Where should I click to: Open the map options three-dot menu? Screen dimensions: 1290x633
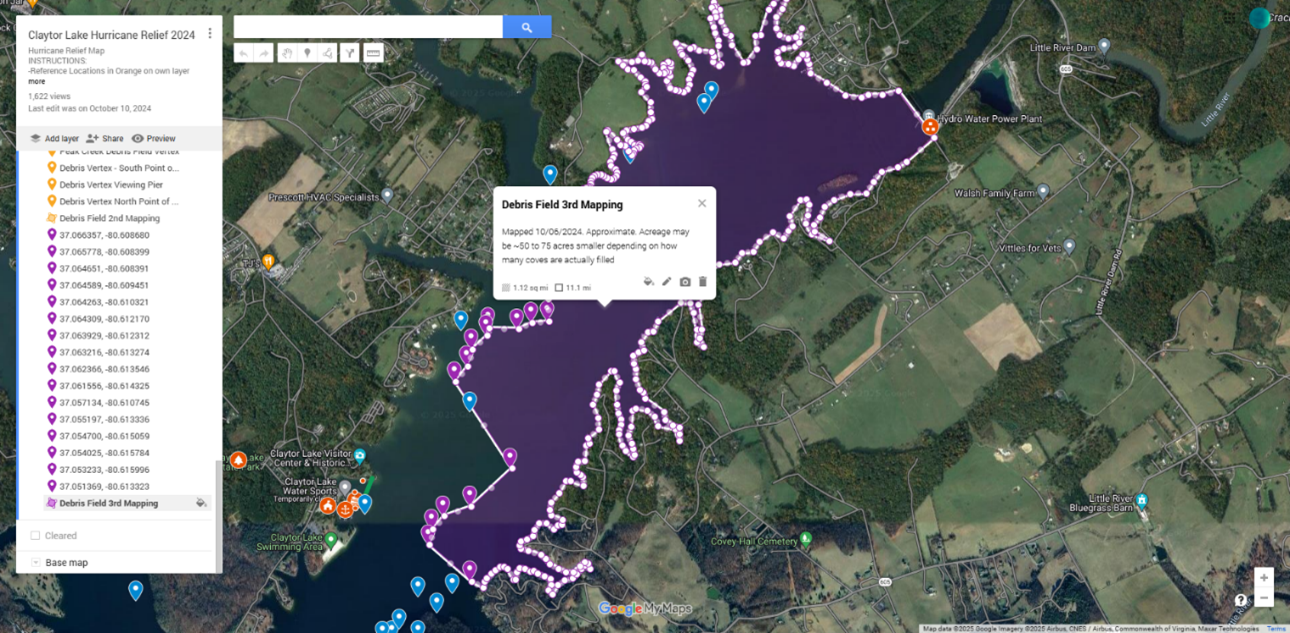click(209, 32)
